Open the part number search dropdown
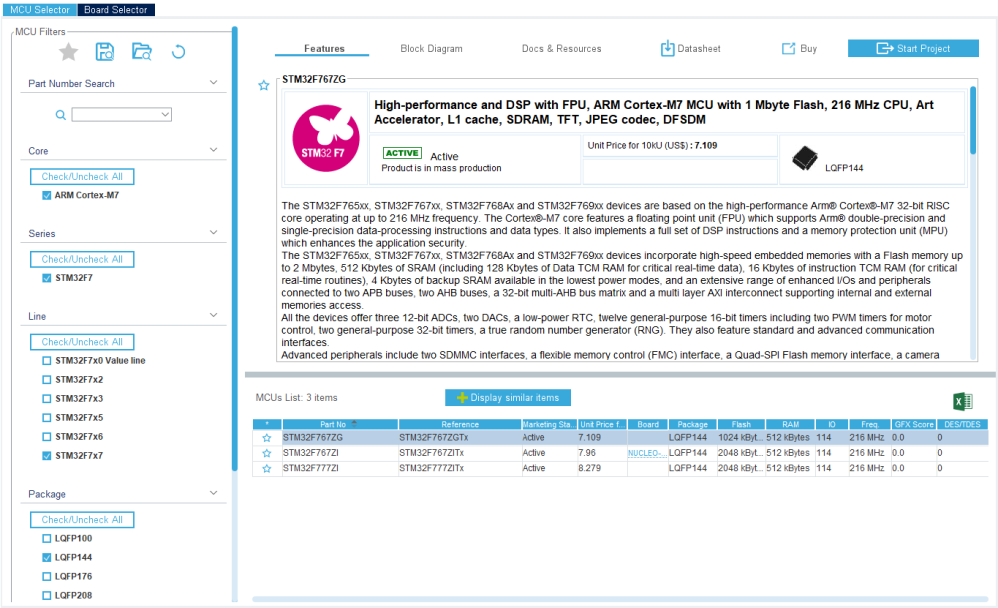This screenshot has height=608, width=998. coord(165,115)
